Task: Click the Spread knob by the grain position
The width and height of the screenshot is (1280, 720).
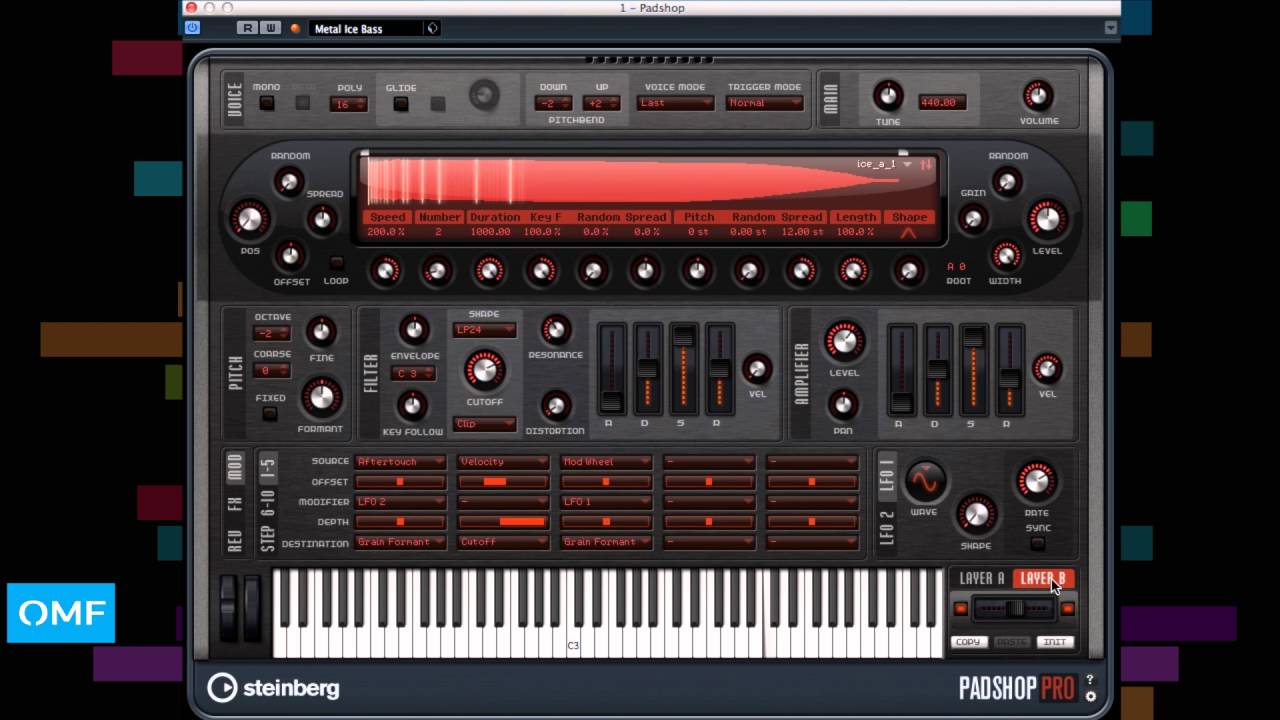Action: tap(321, 219)
